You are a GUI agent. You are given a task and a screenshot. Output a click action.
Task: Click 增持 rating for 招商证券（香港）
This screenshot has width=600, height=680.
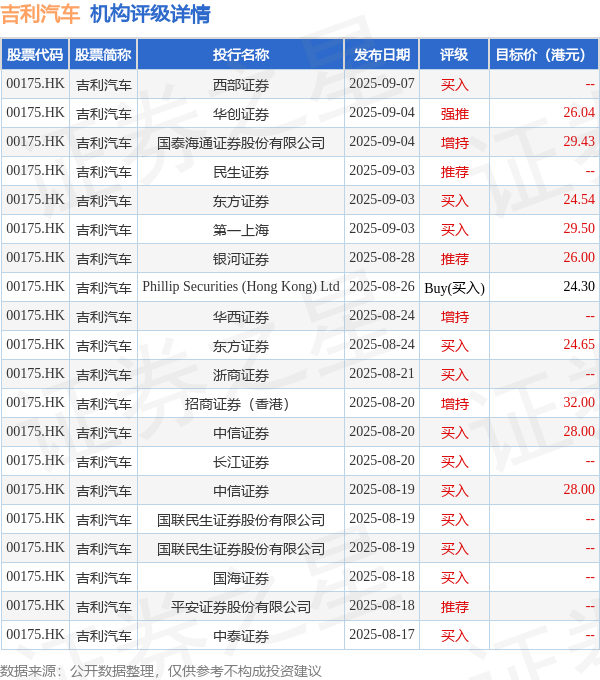pyautogui.click(x=454, y=404)
